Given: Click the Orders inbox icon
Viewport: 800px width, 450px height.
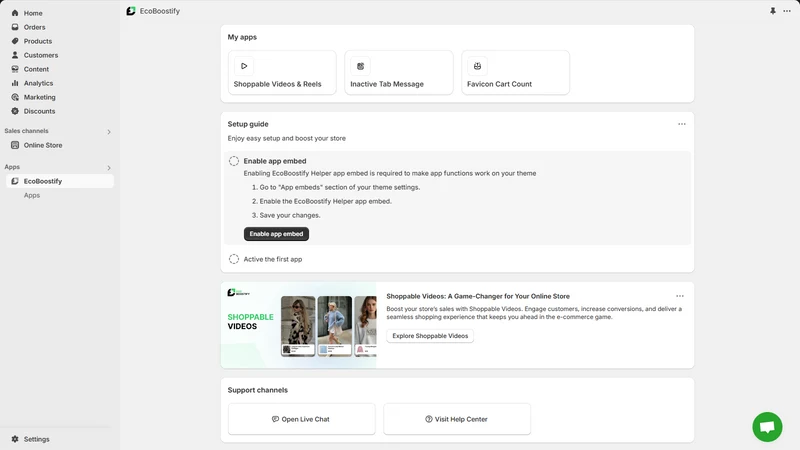Looking at the screenshot, I should tap(15, 27).
